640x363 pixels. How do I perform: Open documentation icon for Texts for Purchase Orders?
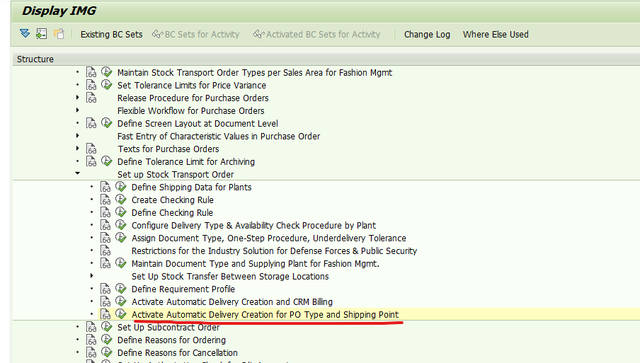click(91, 149)
